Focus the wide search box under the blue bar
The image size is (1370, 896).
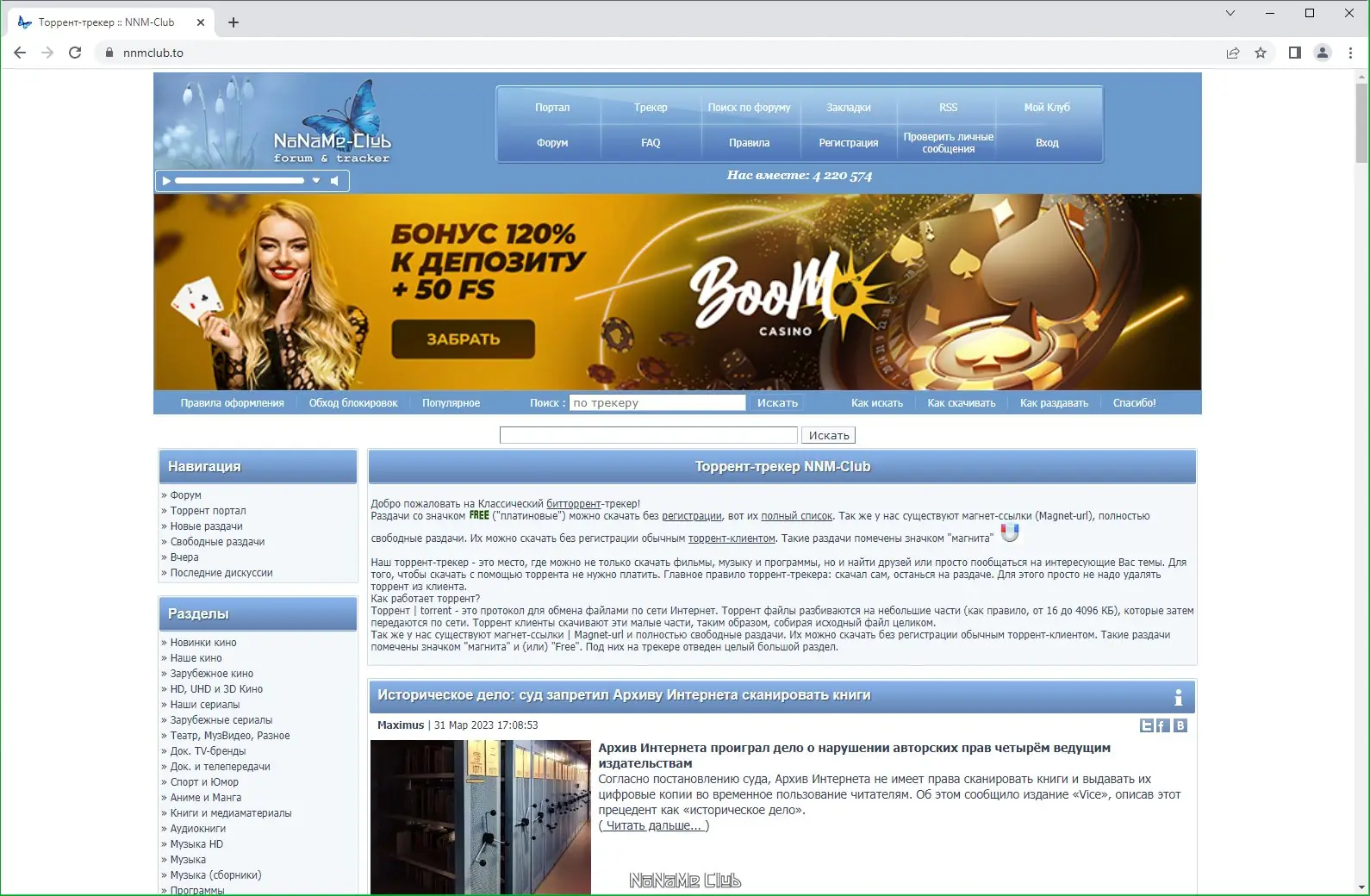coord(648,435)
